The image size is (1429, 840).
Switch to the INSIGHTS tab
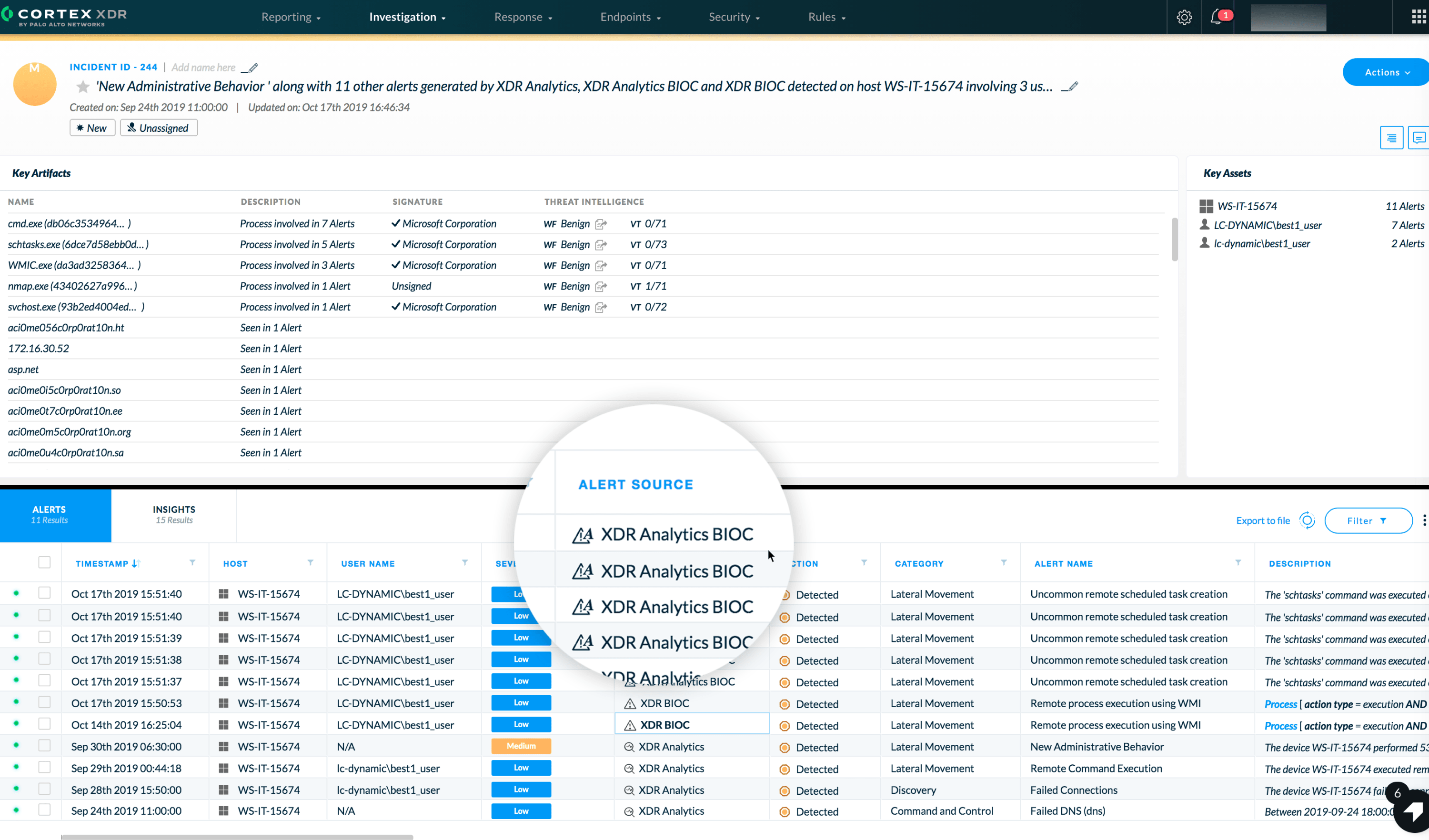point(173,514)
